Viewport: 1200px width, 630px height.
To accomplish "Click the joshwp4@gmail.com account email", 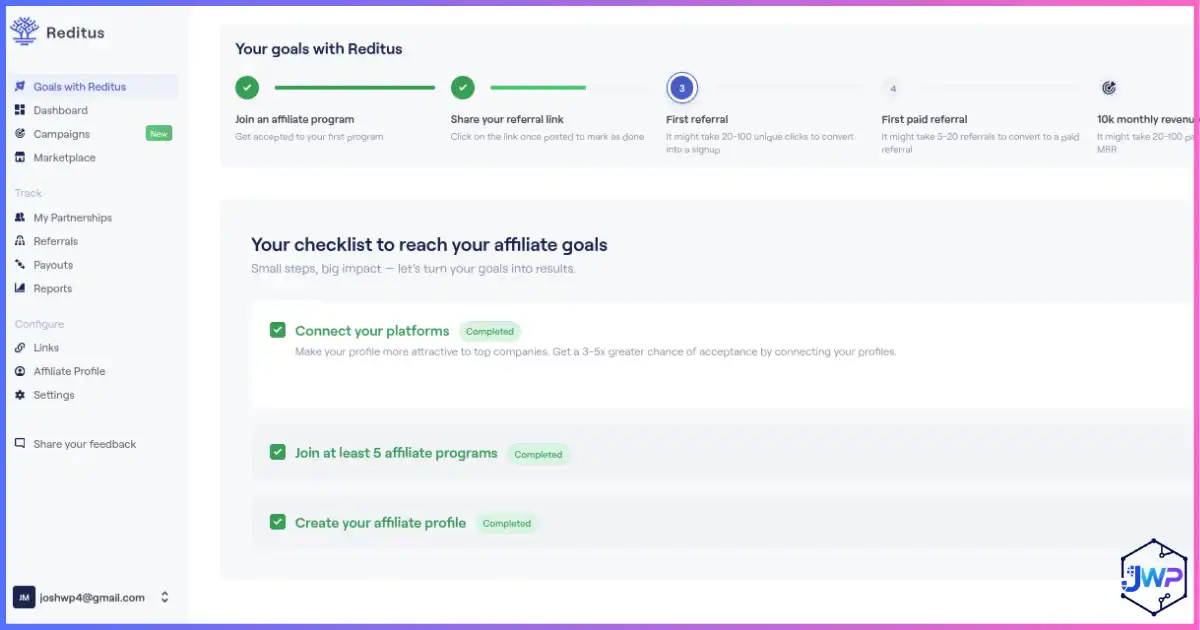I will coord(92,597).
